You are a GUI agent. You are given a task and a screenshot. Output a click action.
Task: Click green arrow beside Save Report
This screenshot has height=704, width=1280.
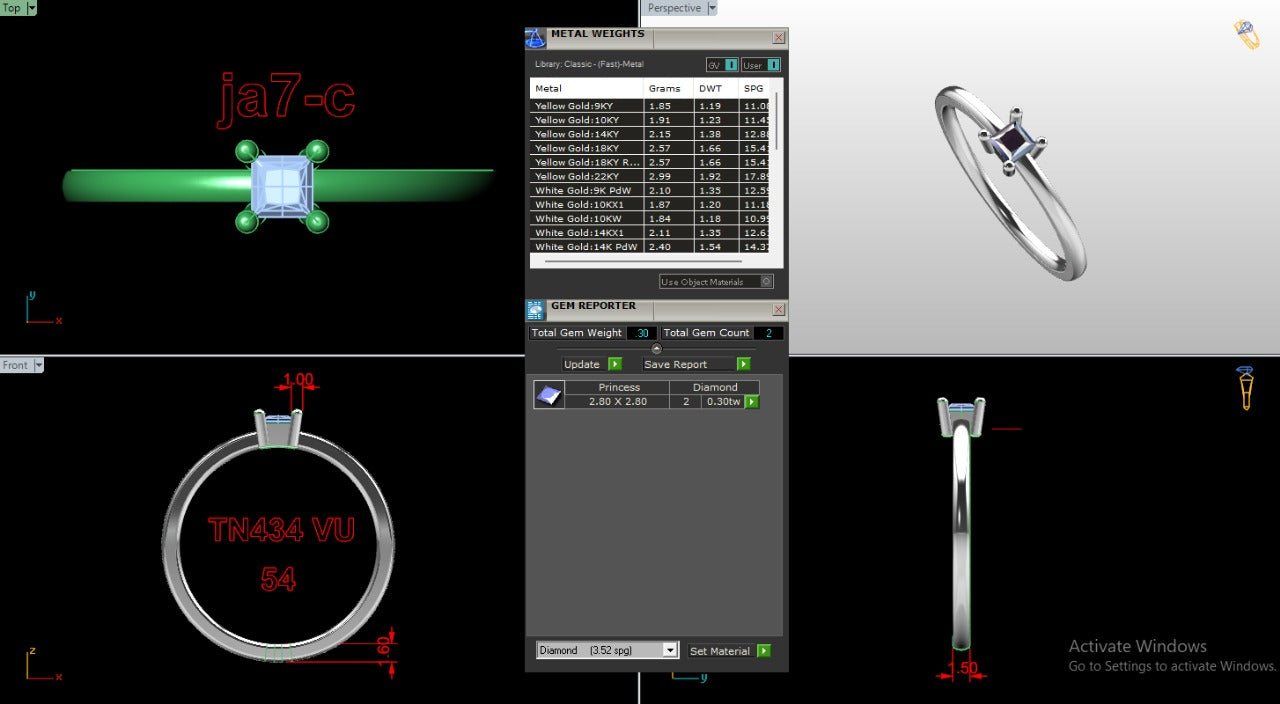743,364
